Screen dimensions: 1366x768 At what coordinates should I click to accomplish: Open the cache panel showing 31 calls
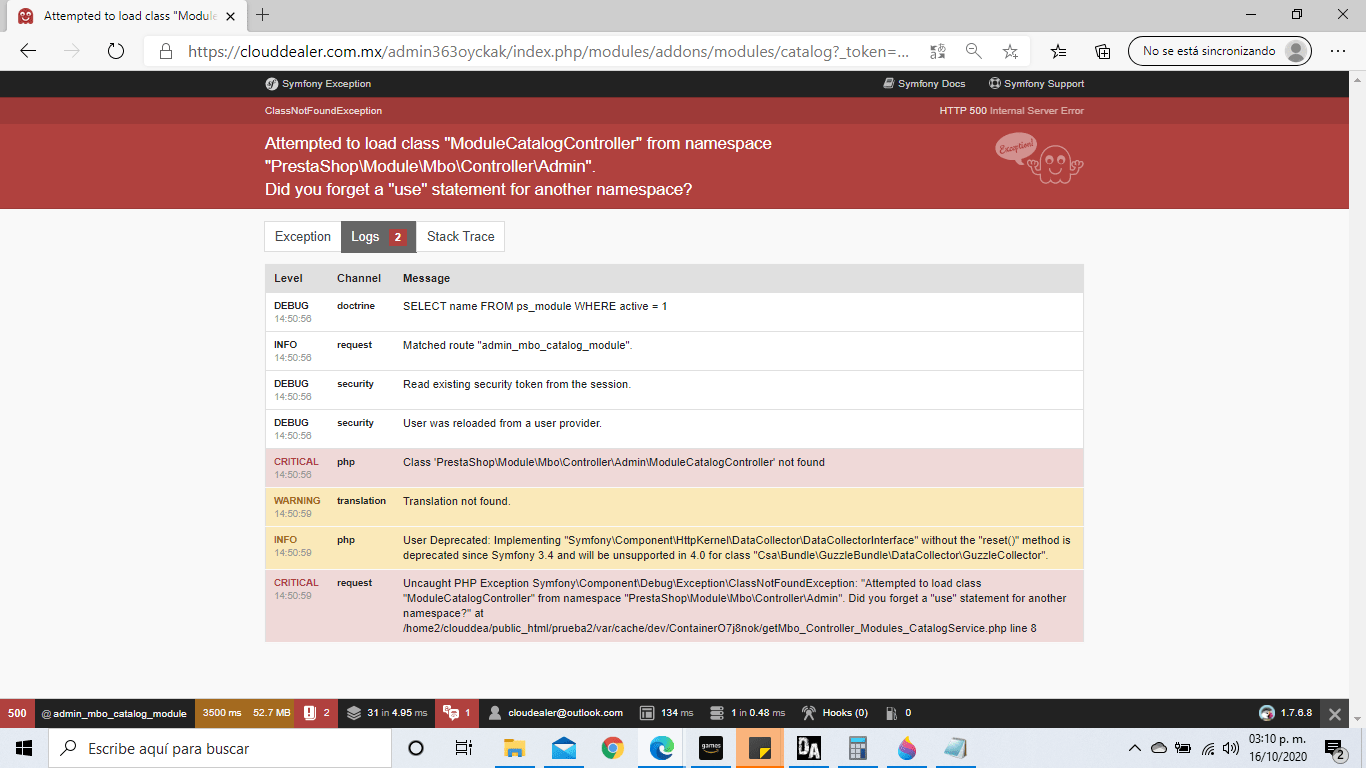(x=387, y=713)
